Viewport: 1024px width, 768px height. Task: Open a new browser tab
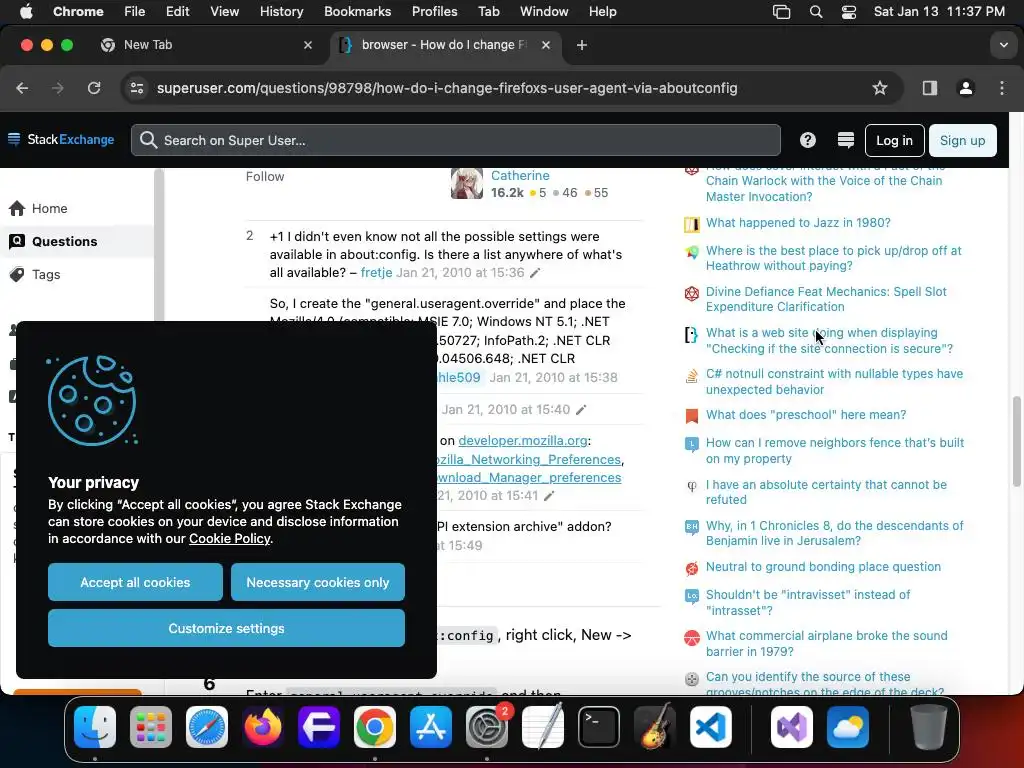click(582, 45)
